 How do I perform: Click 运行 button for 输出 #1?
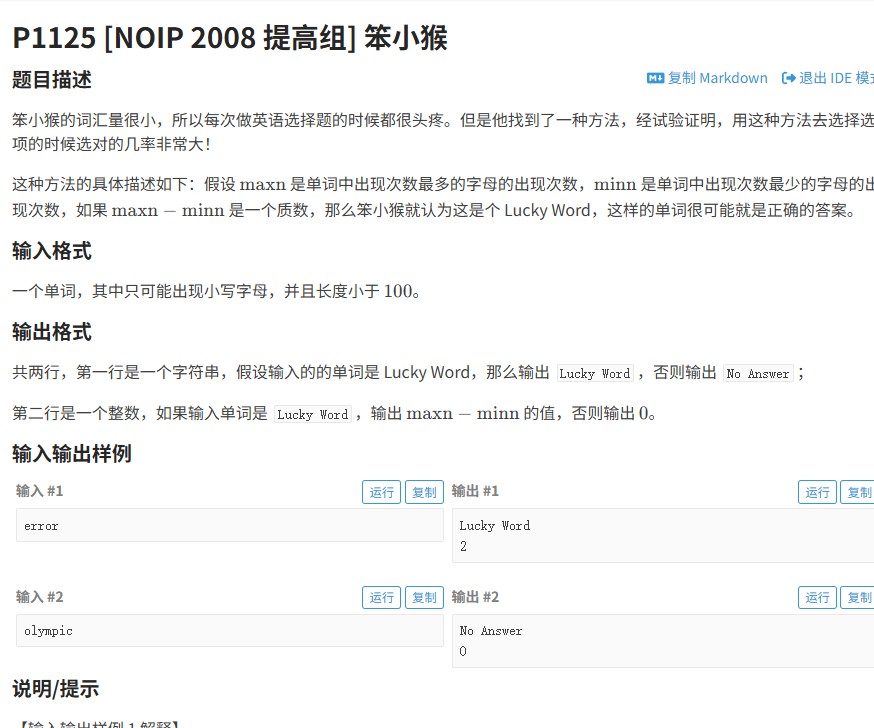(817, 492)
